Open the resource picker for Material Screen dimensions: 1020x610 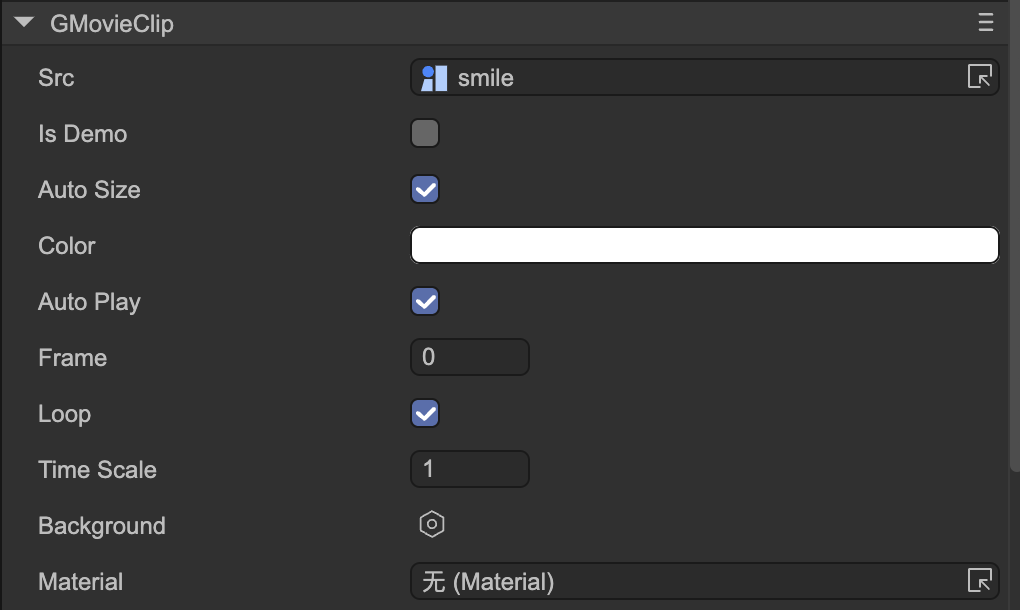[x=980, y=581]
